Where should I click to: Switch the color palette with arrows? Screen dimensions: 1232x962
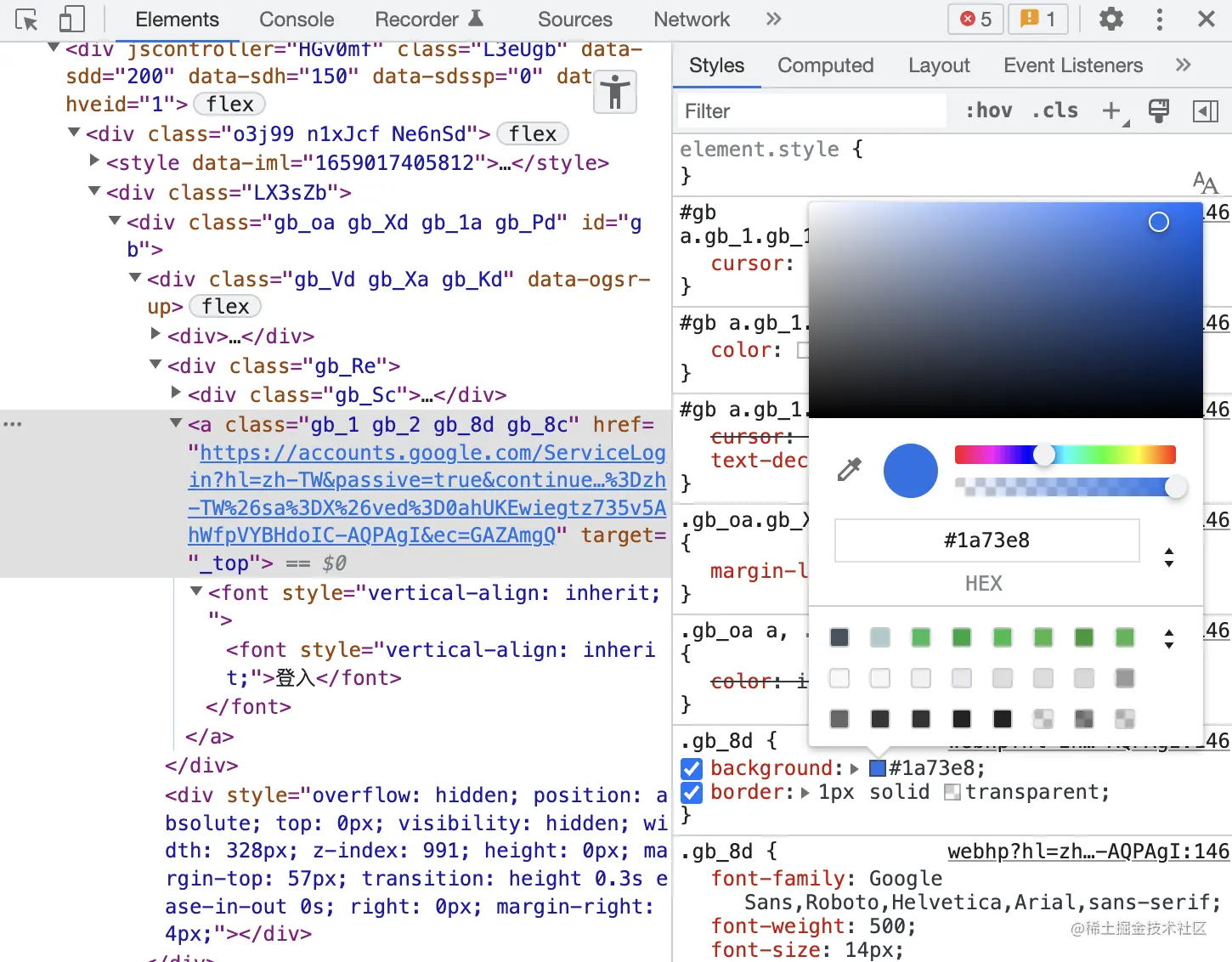[1169, 638]
